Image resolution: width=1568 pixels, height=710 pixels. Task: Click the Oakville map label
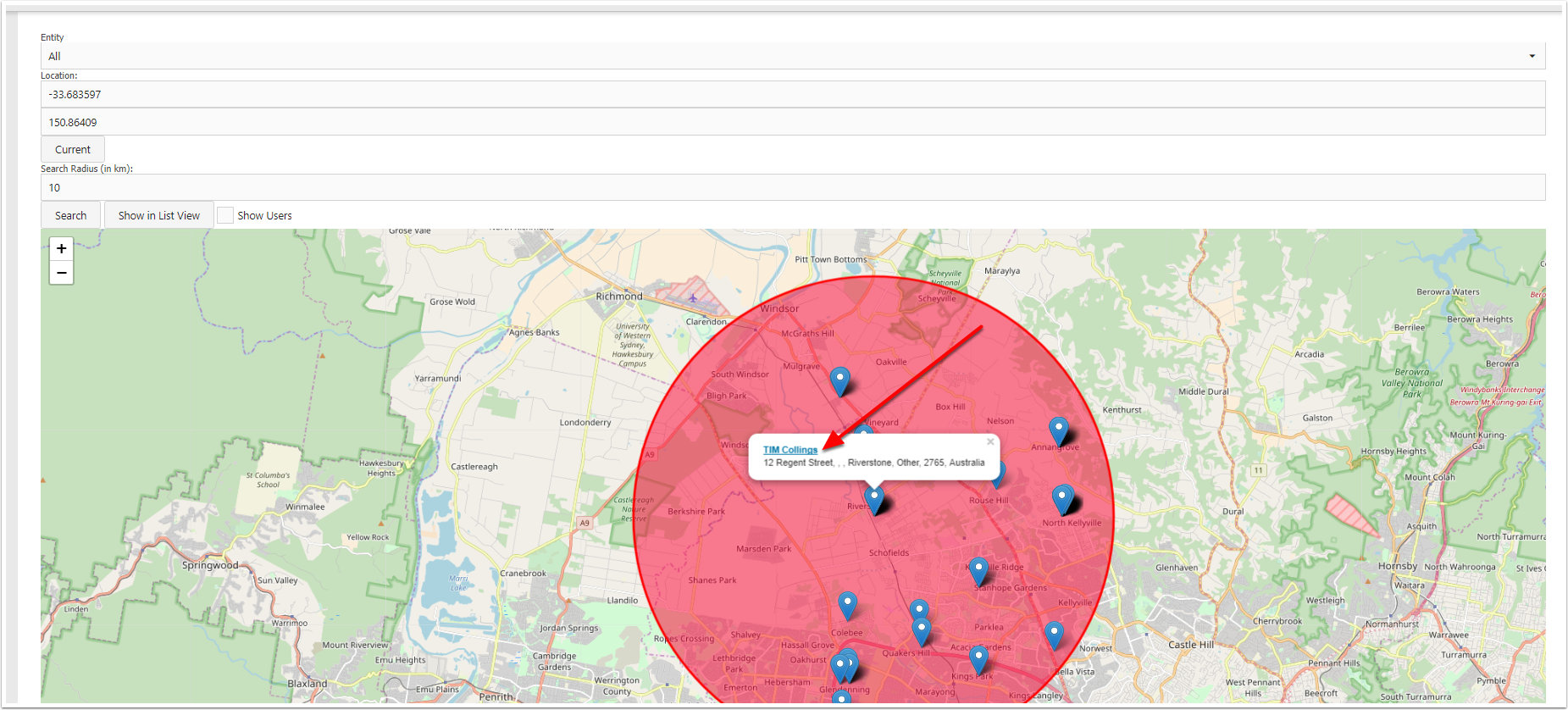[891, 362]
